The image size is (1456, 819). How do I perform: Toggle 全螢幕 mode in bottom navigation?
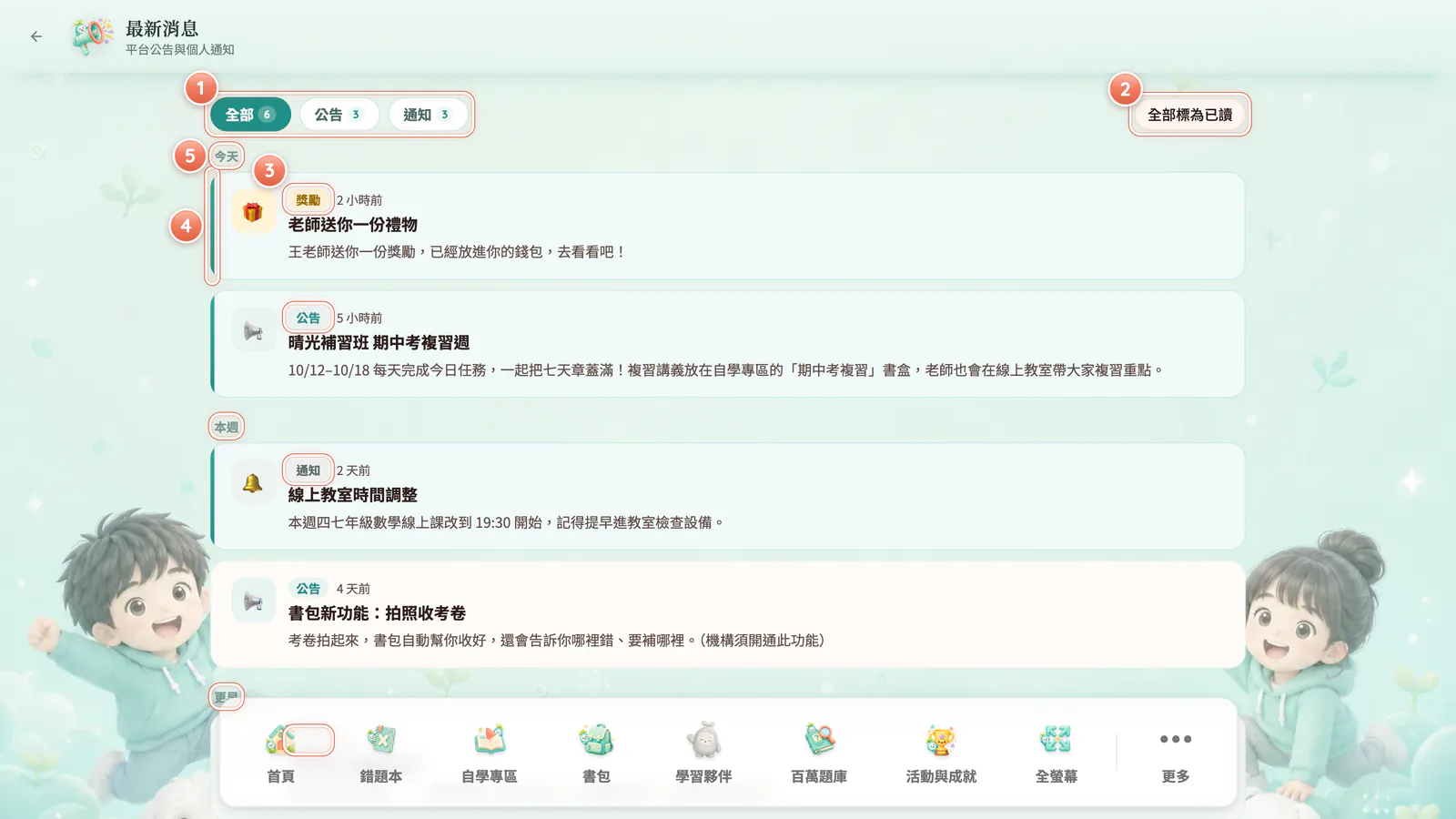pyautogui.click(x=1056, y=753)
